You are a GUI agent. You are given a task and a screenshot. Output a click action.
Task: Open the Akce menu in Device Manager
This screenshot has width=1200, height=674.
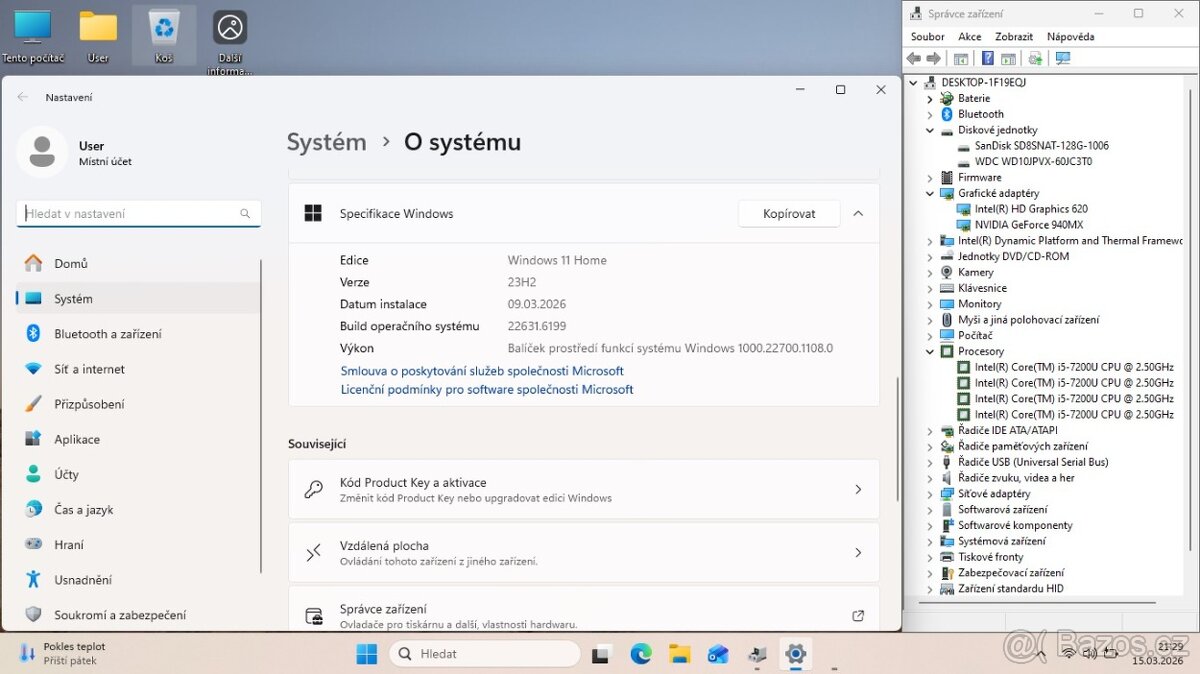[969, 36]
